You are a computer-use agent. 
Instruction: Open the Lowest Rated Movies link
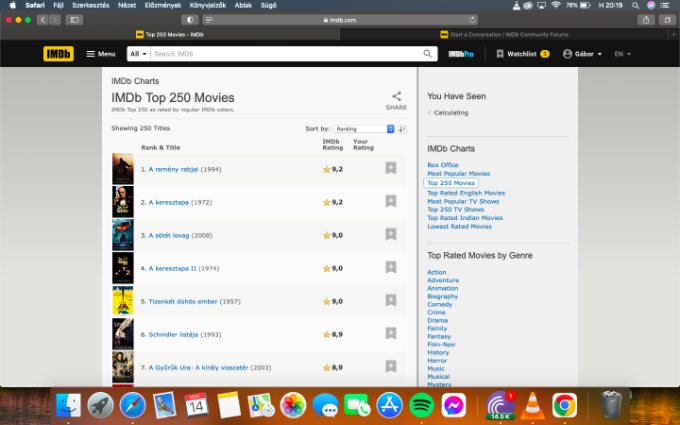tap(459, 226)
